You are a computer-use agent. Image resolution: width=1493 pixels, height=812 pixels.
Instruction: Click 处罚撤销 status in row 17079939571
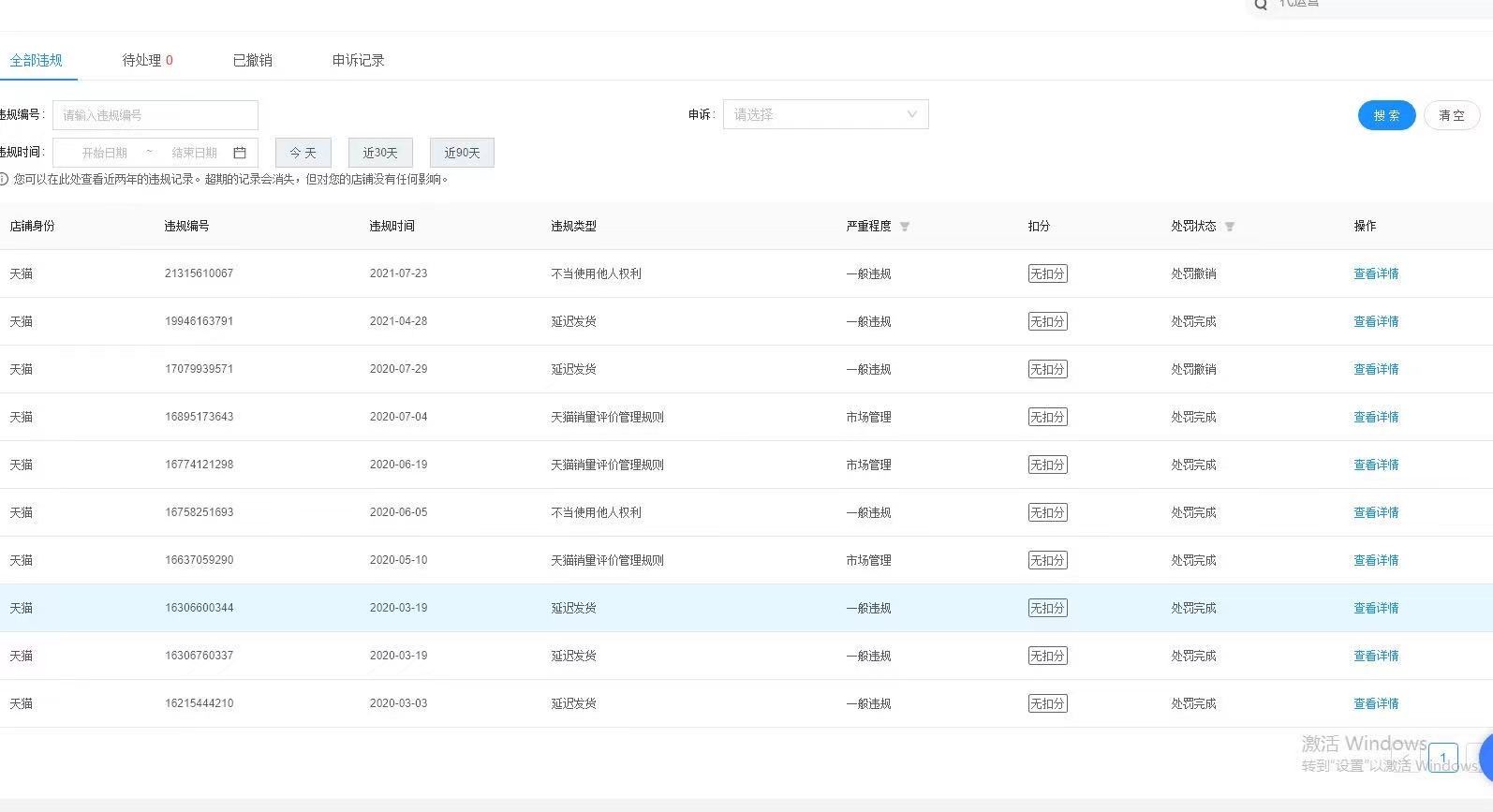click(1193, 369)
